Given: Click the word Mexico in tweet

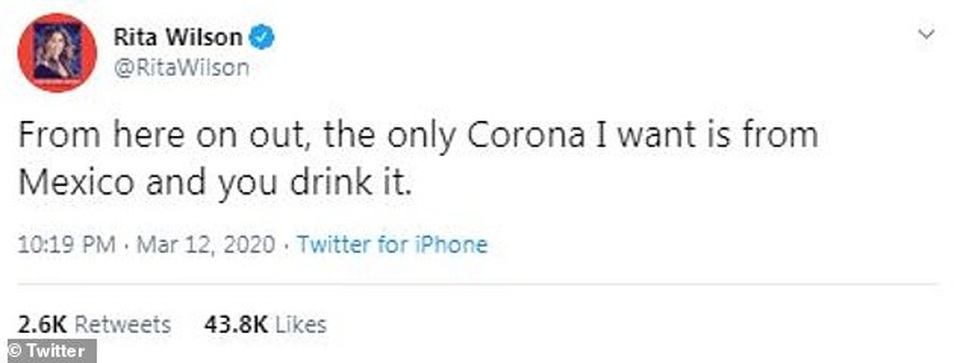Looking at the screenshot, I should (75, 183).
